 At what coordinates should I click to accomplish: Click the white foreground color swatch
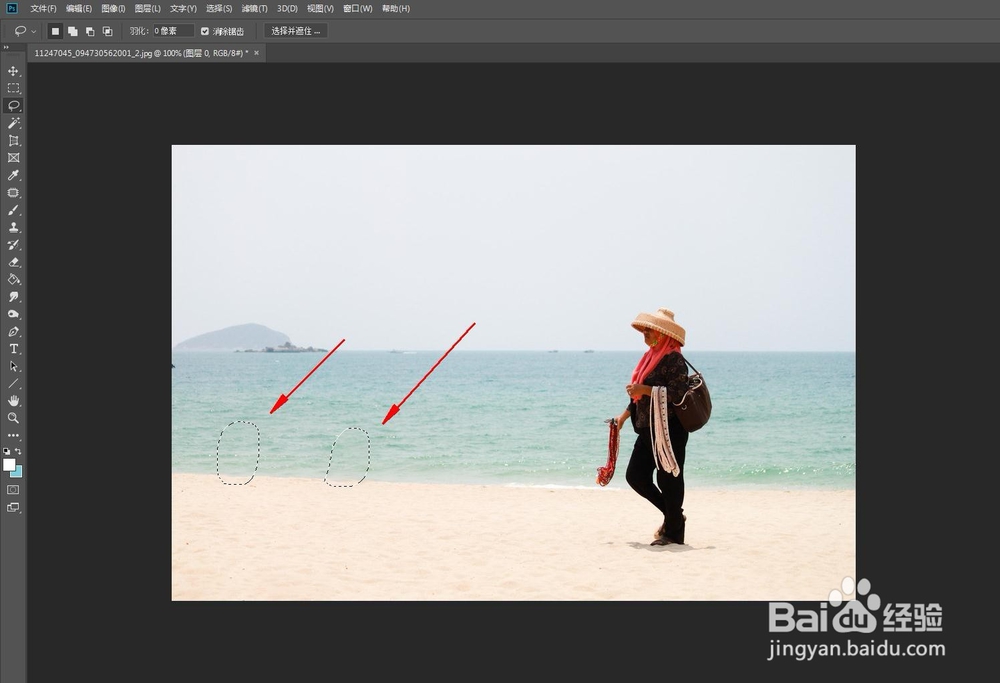pos(8,464)
